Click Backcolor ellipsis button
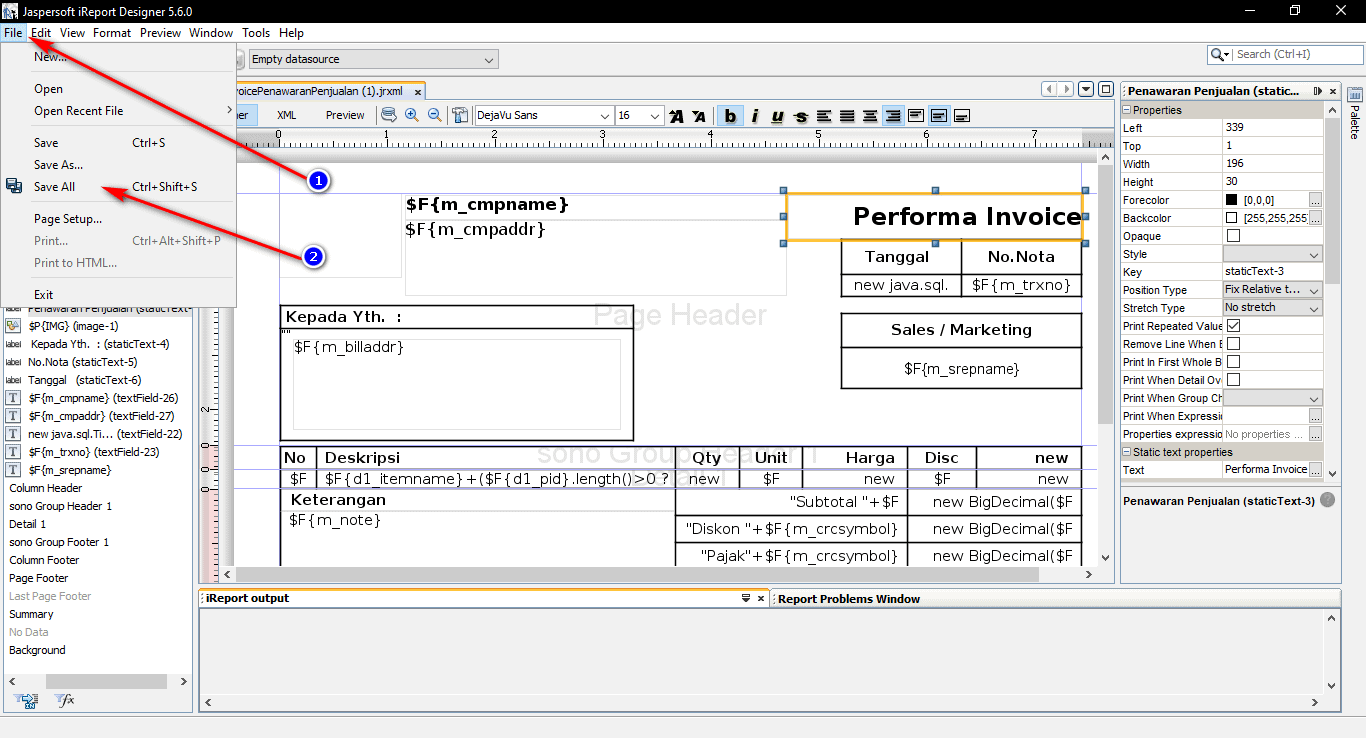The width and height of the screenshot is (1366, 738). pos(1315,218)
